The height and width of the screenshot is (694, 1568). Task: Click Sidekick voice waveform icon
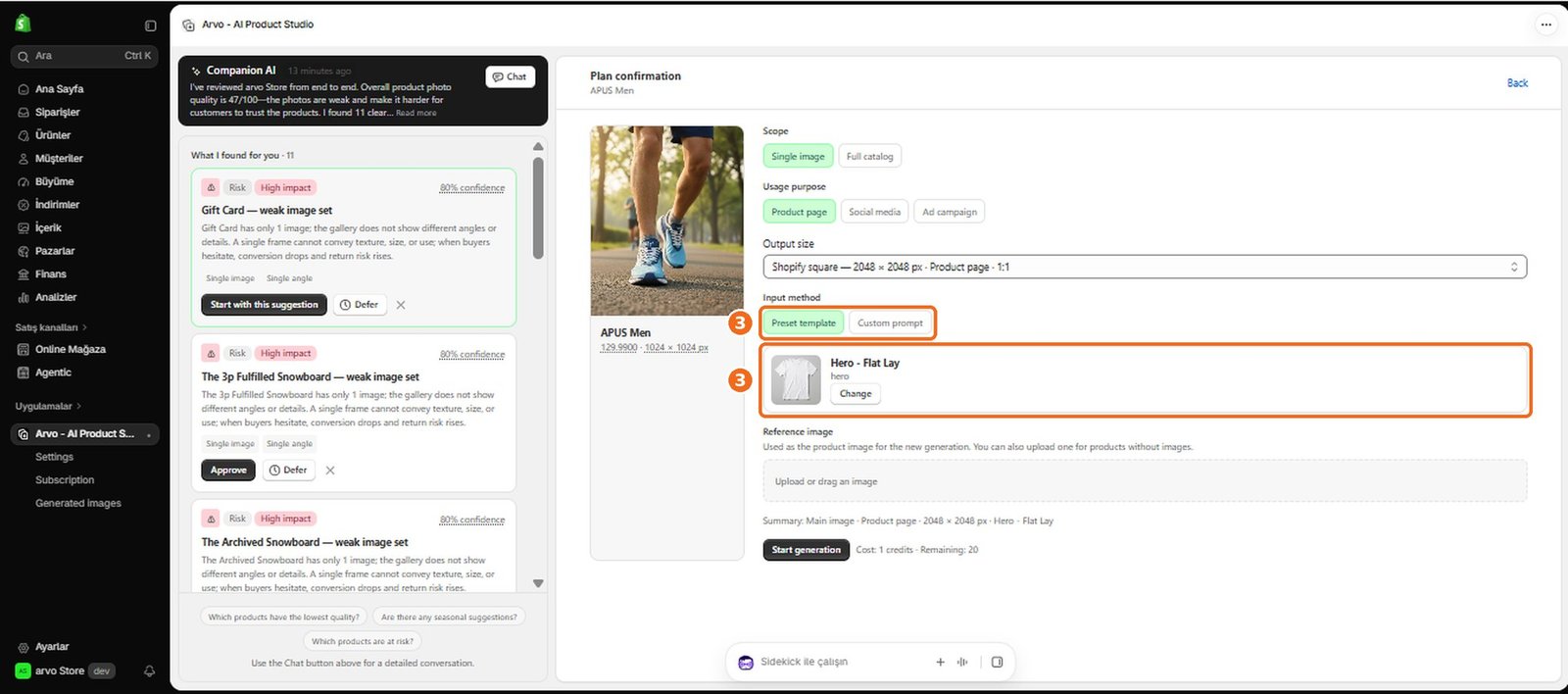pos(962,663)
